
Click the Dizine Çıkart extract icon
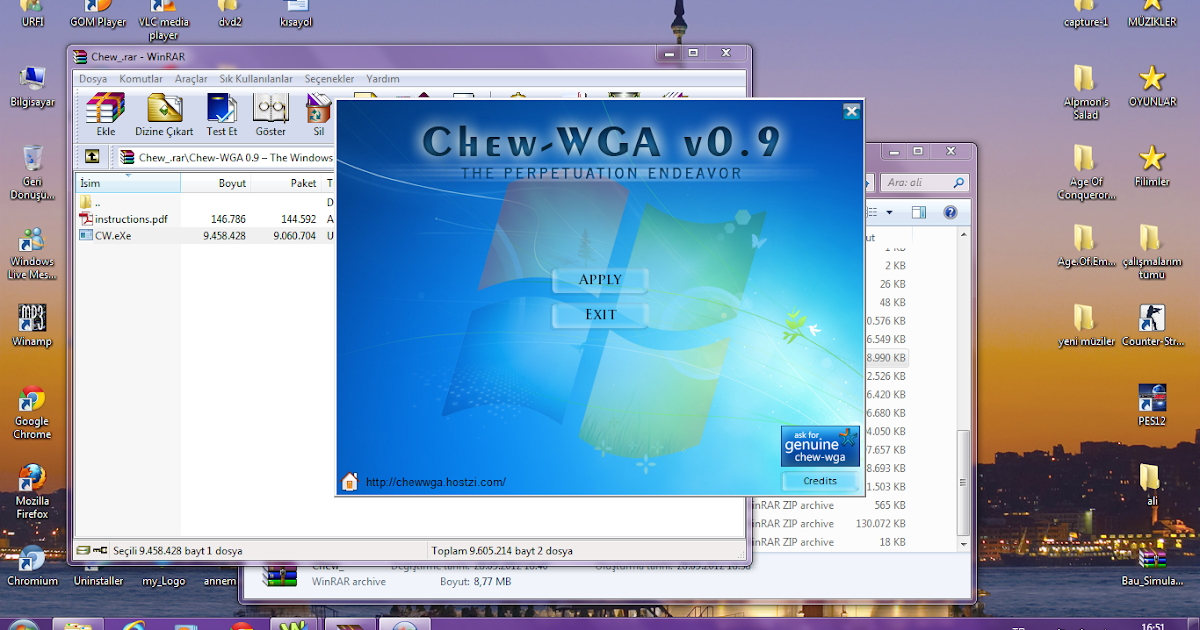(x=164, y=115)
